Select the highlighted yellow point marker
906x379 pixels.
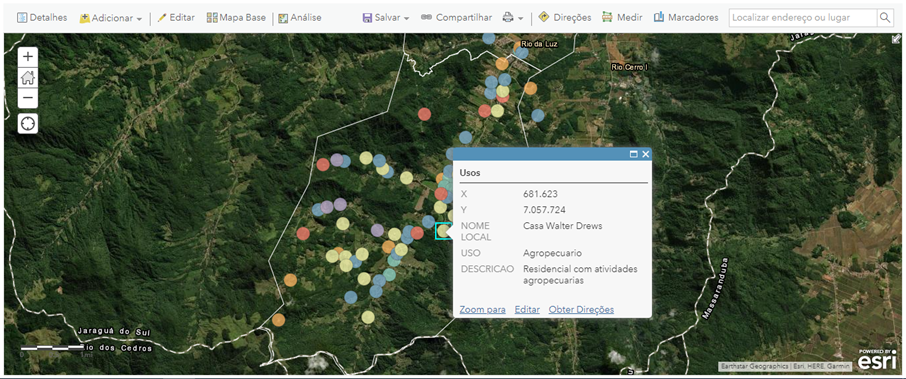pos(443,231)
